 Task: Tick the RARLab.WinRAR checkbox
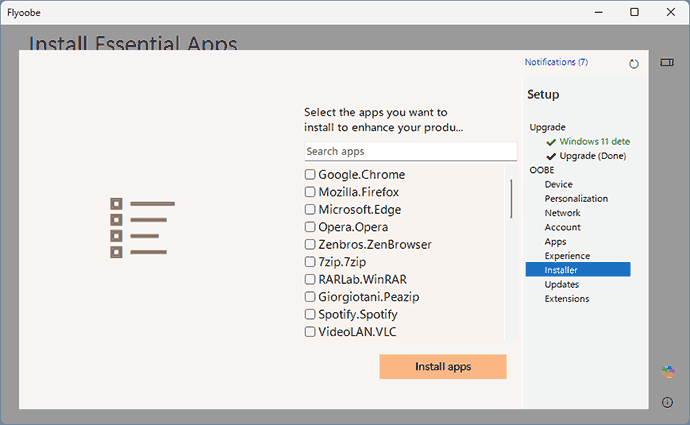tap(310, 279)
